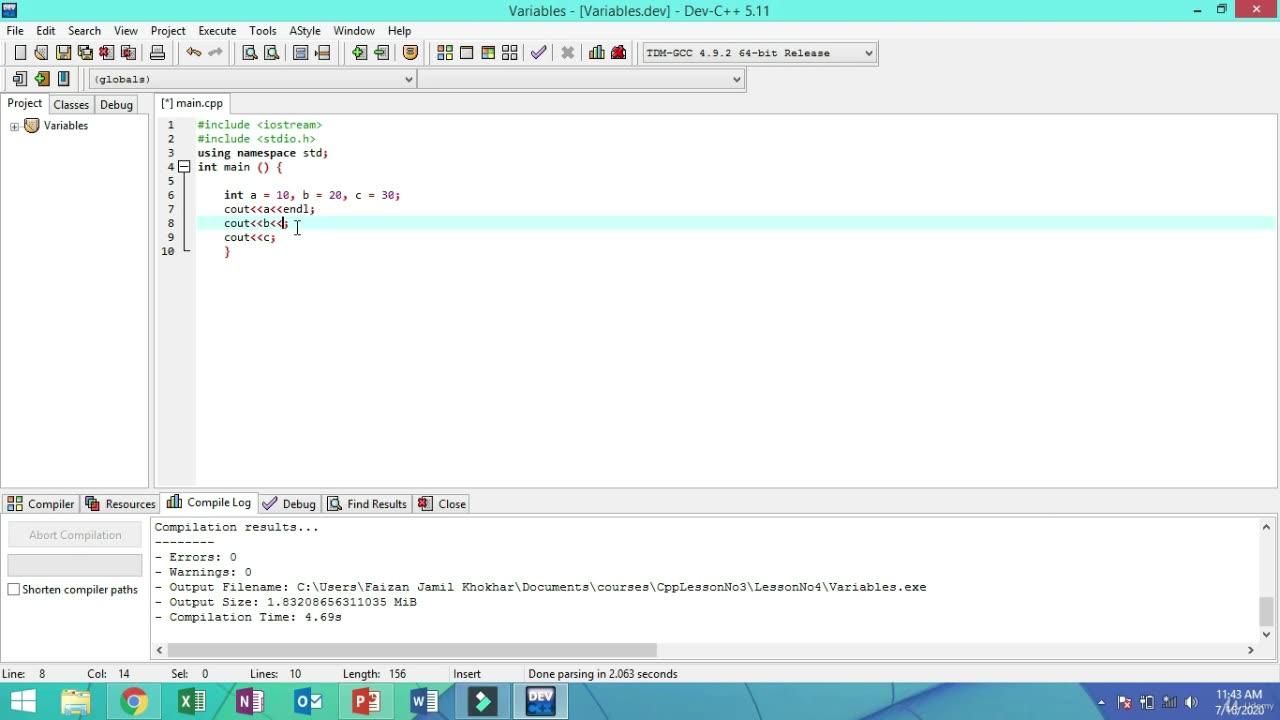Click the Add to project icon
This screenshot has width=1280, height=720.
coord(42,79)
